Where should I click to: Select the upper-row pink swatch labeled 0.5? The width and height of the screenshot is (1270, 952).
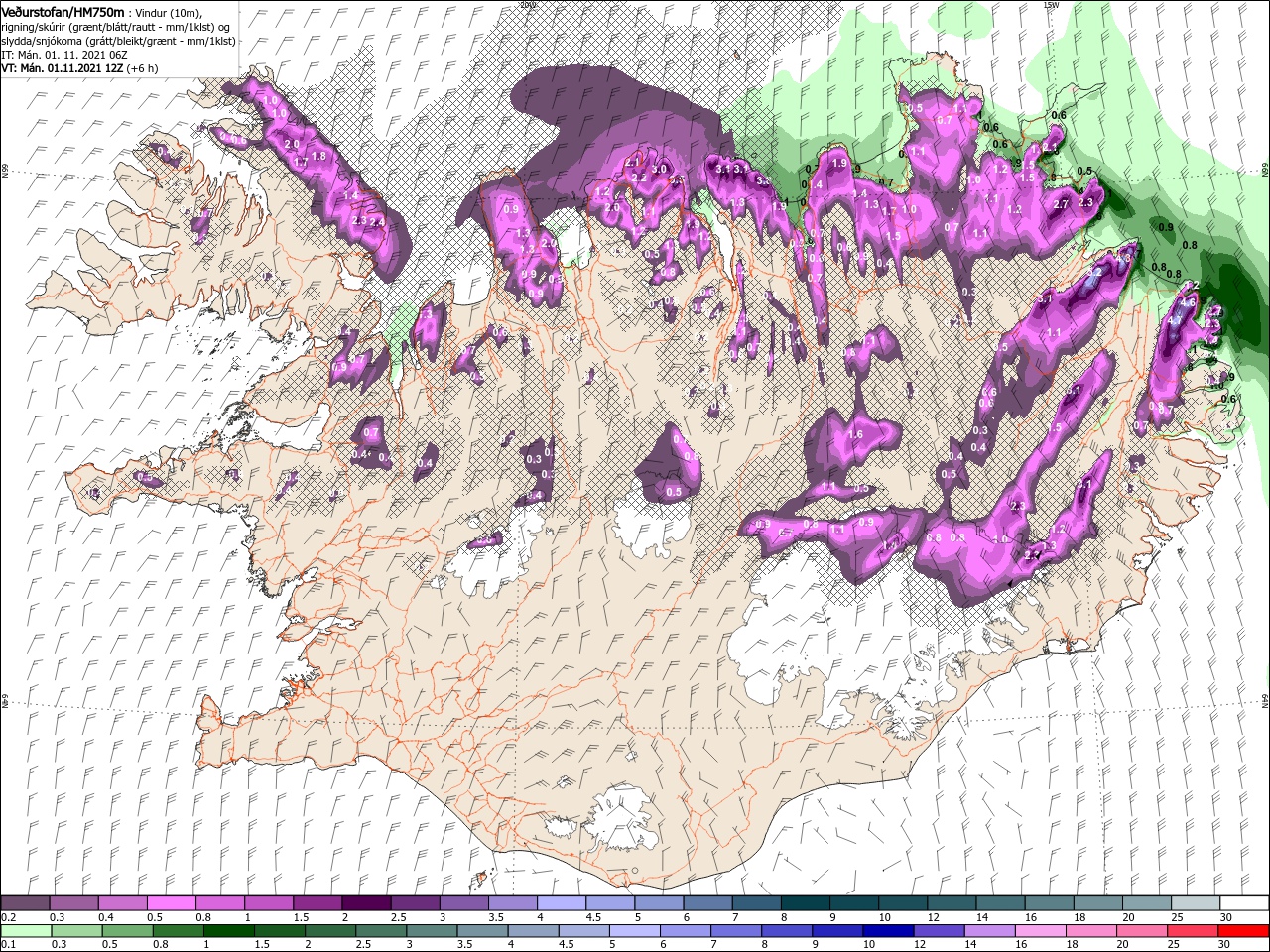pos(171,903)
